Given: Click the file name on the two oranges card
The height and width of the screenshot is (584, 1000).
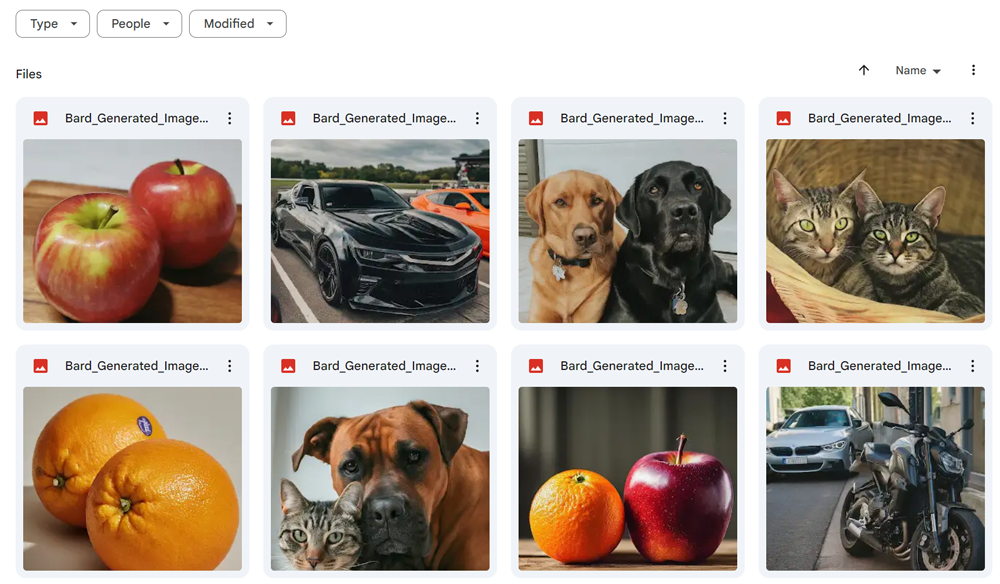Looking at the screenshot, I should coord(136,365).
